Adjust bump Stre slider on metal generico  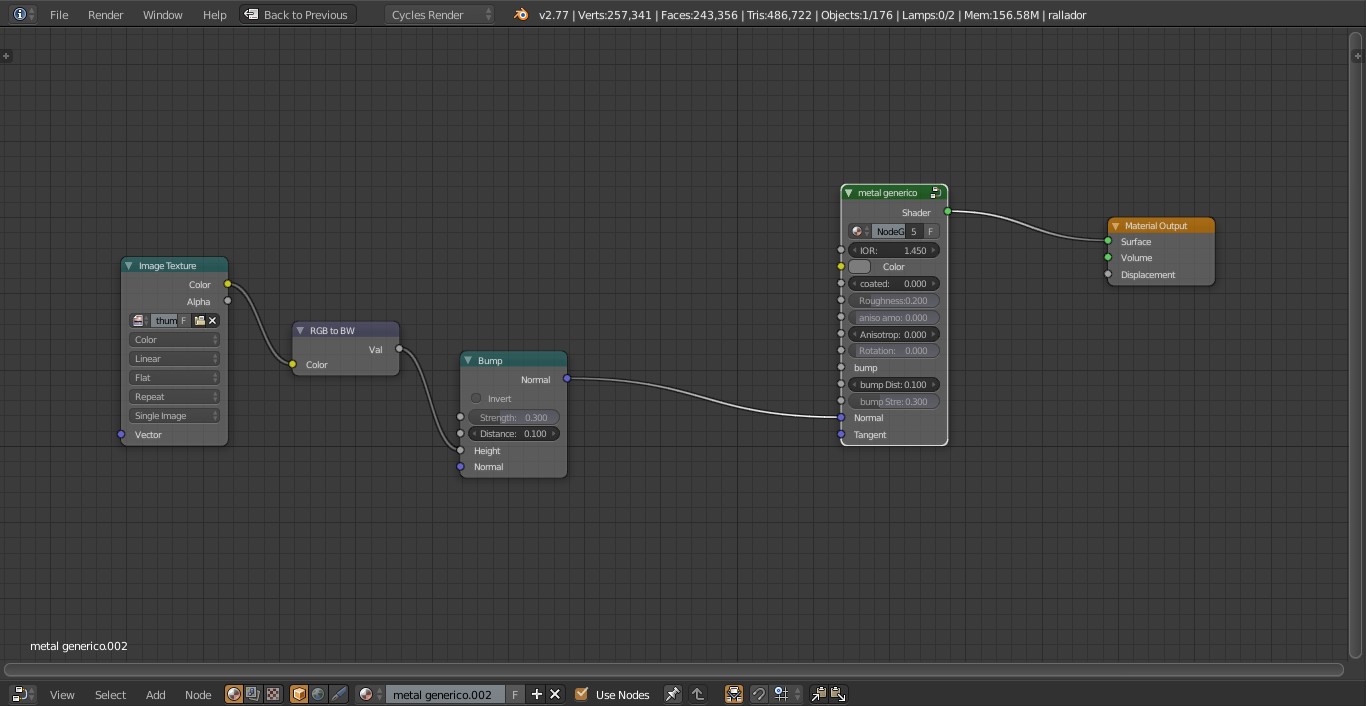pyautogui.click(x=894, y=402)
